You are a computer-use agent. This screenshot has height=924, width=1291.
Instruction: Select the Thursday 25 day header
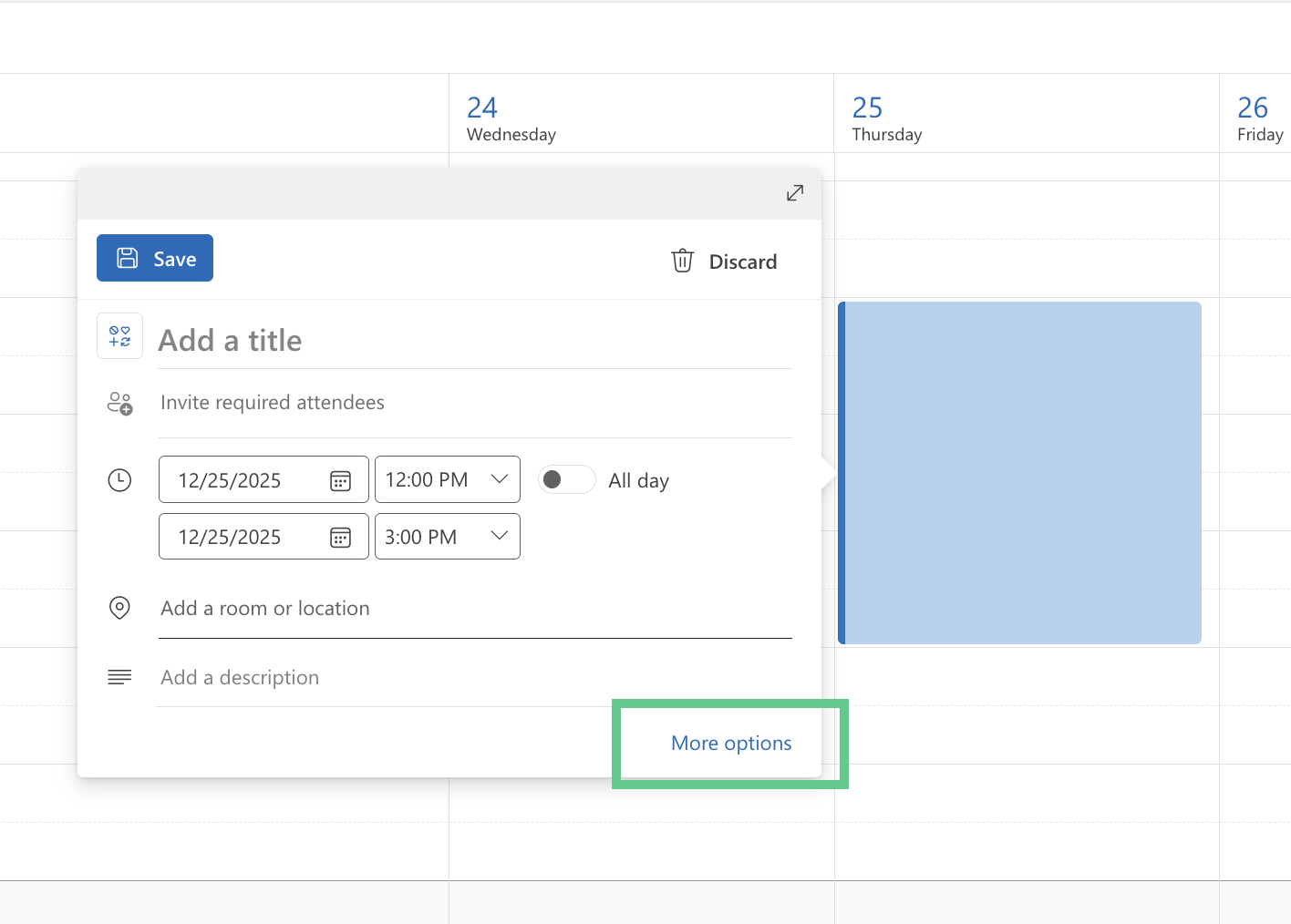886,118
